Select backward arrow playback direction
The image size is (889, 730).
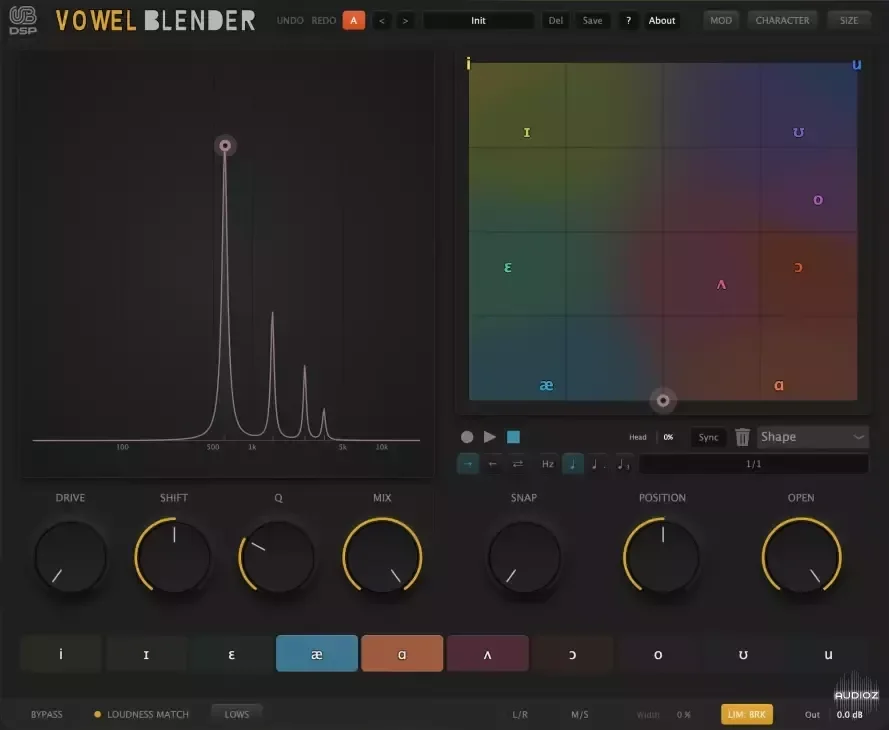[x=493, y=464]
